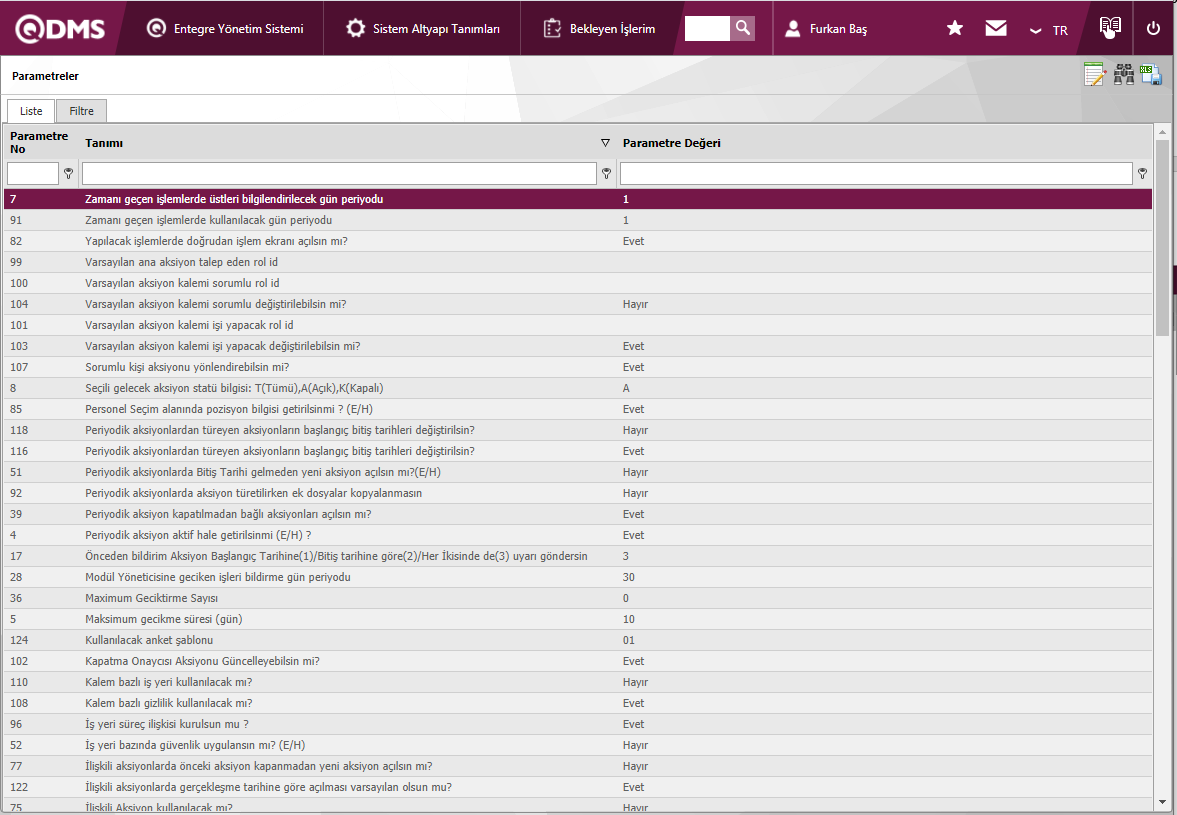Open messages with the envelope icon
Image resolution: width=1177 pixels, height=815 pixels.
pos(996,29)
